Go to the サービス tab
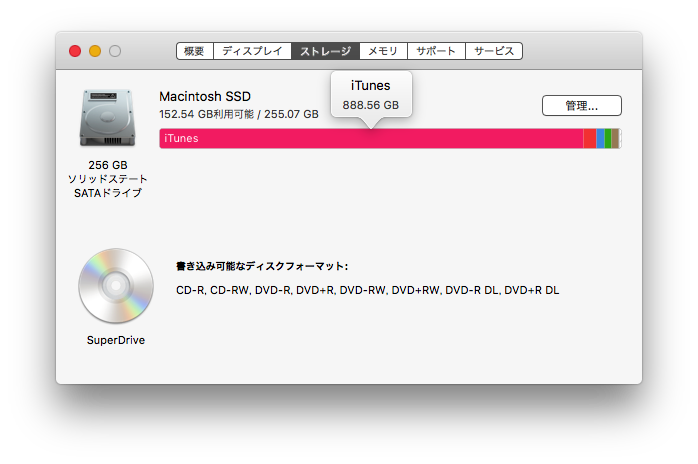Image resolution: width=698 pixels, height=464 pixels. (x=494, y=51)
